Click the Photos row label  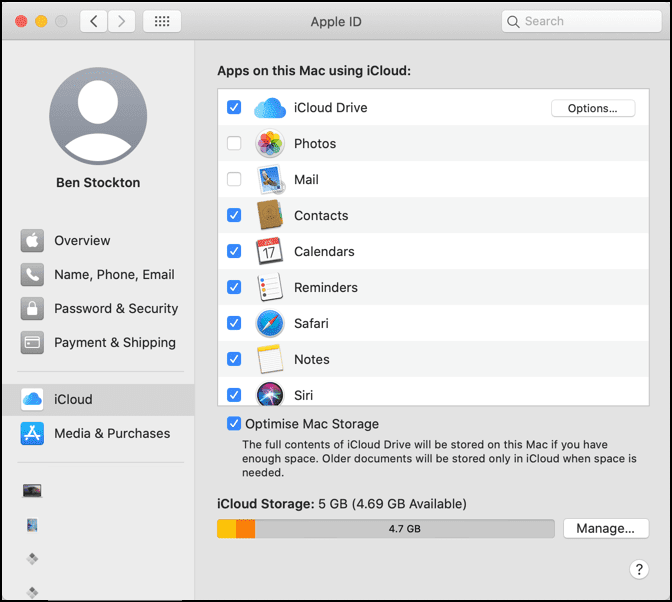click(315, 144)
